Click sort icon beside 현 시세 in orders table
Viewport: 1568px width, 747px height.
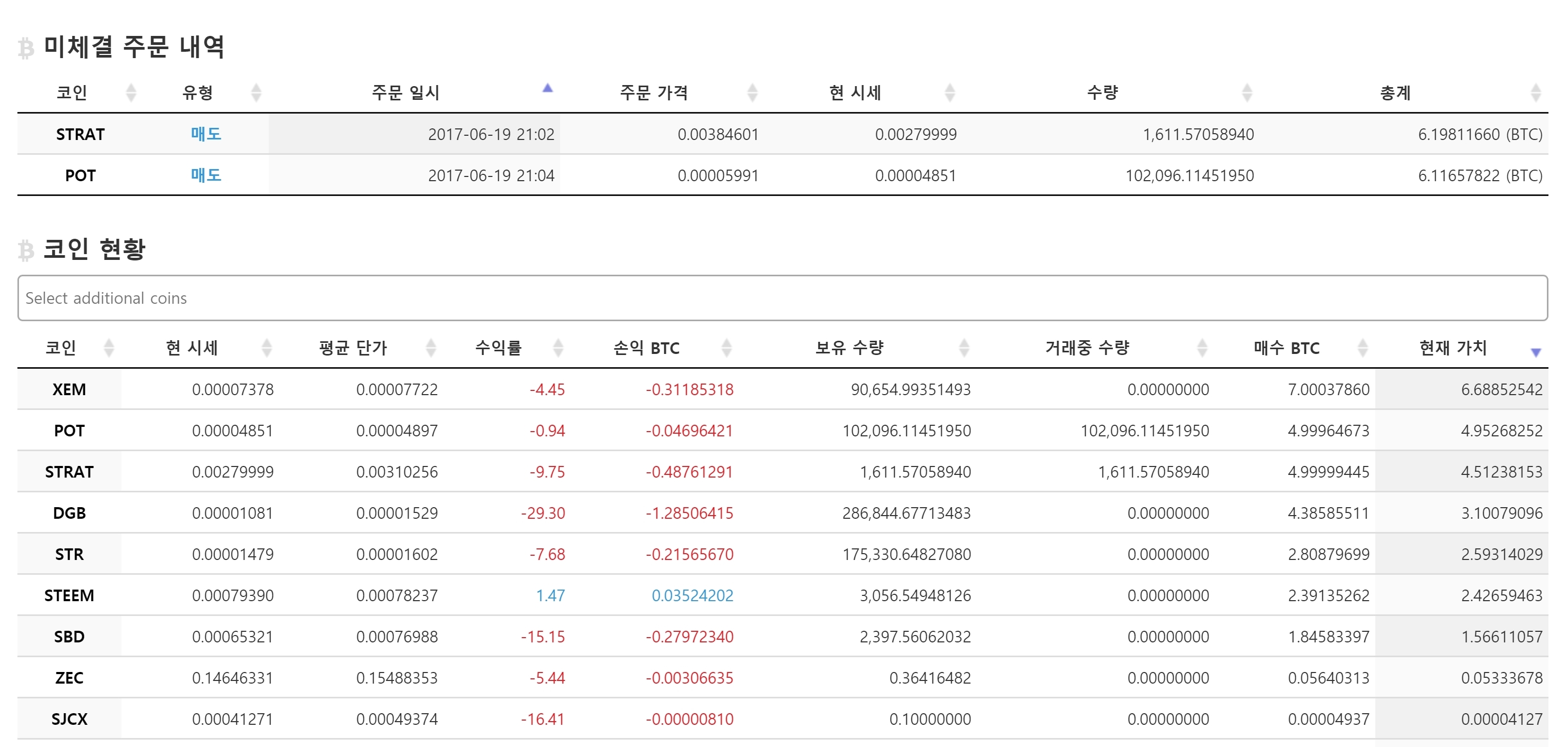click(x=950, y=92)
